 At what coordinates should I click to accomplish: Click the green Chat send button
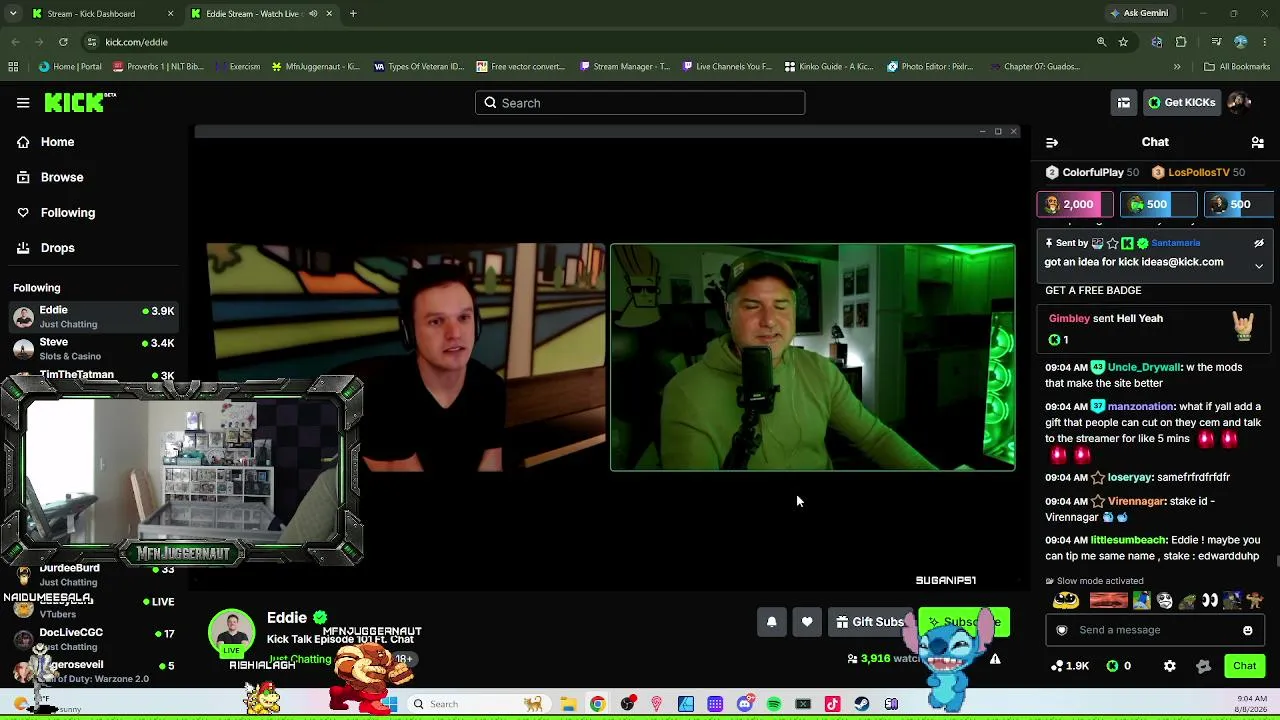pos(1245,666)
